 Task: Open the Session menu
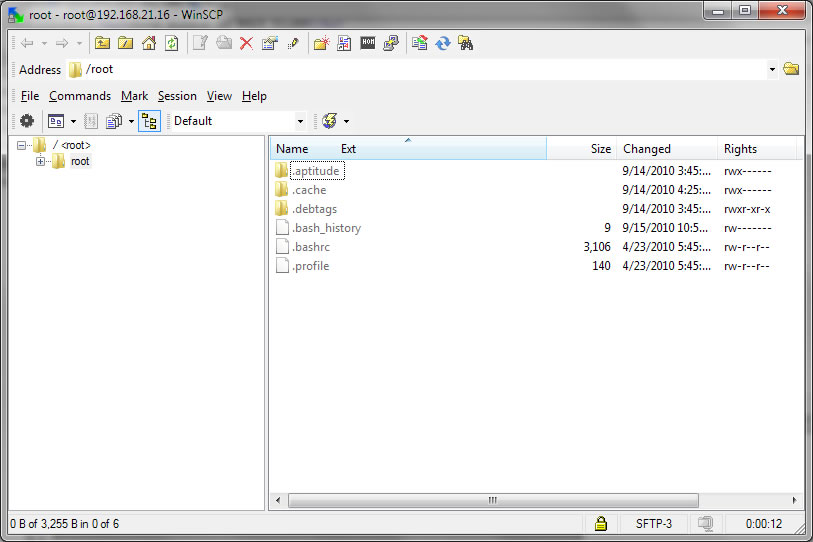tap(177, 96)
